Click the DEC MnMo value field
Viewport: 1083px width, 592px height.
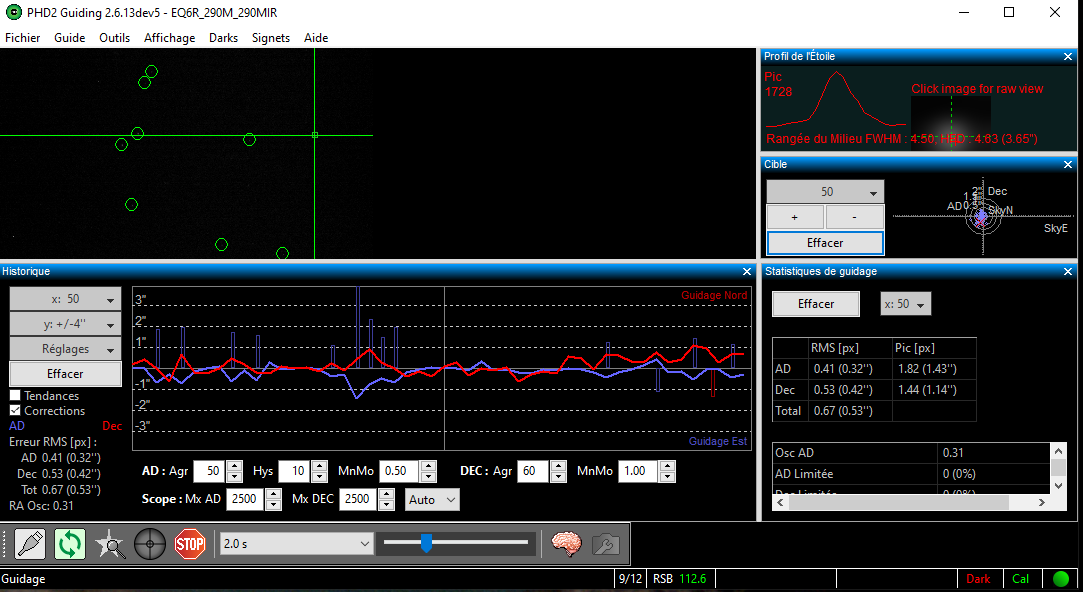(x=638, y=471)
